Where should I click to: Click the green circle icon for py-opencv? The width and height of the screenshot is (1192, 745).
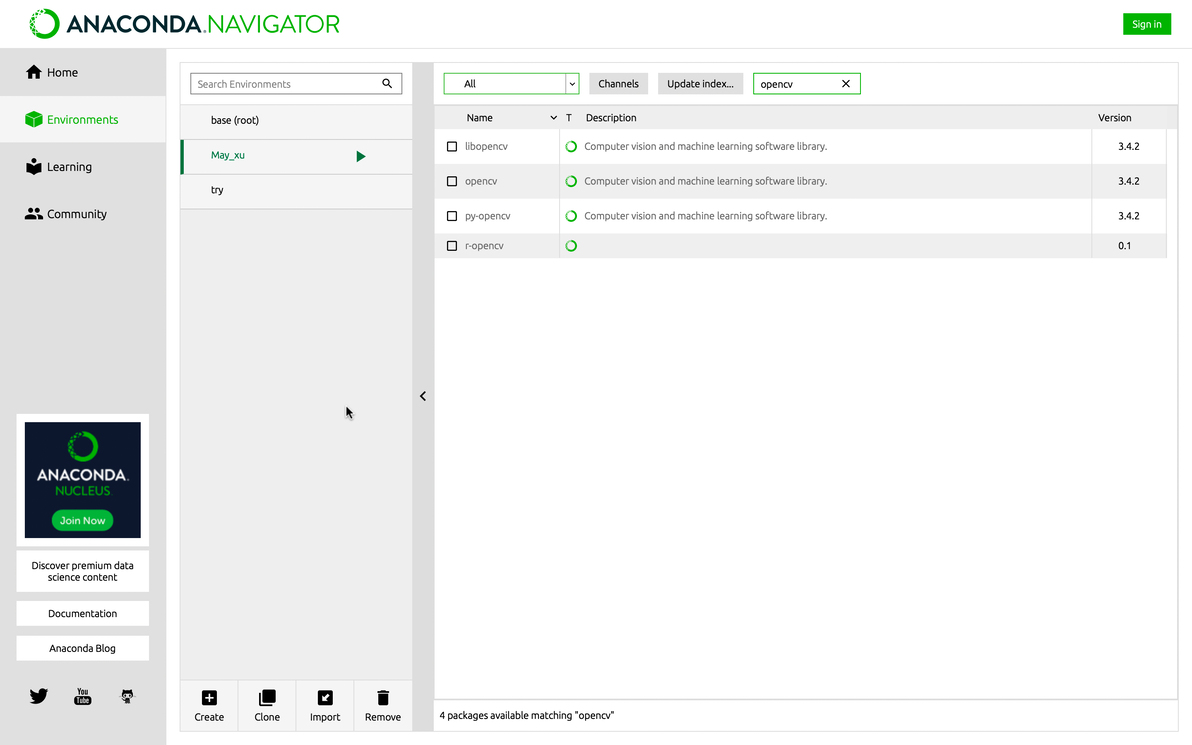pyautogui.click(x=571, y=217)
